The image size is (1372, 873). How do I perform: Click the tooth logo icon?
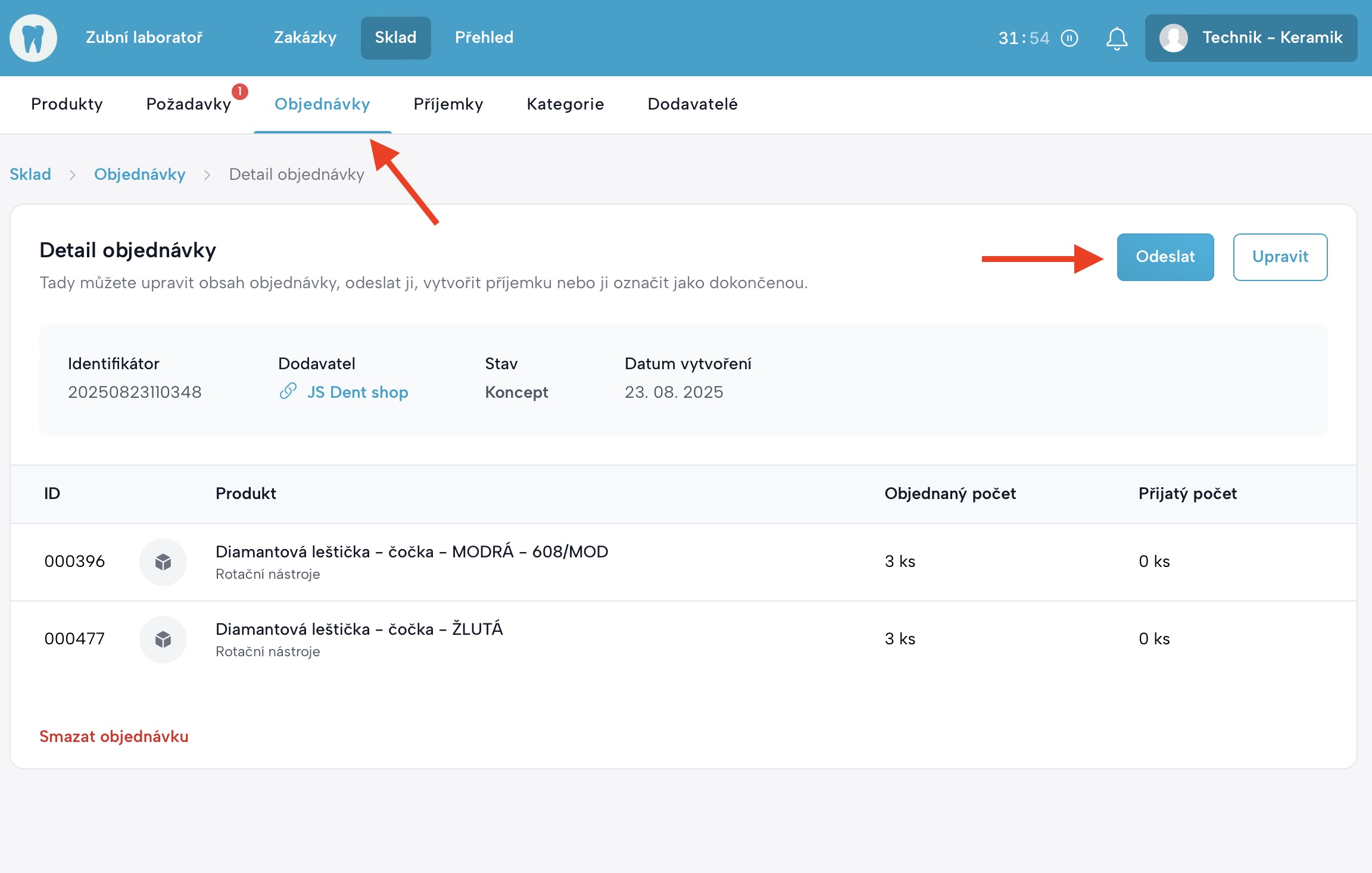[33, 38]
